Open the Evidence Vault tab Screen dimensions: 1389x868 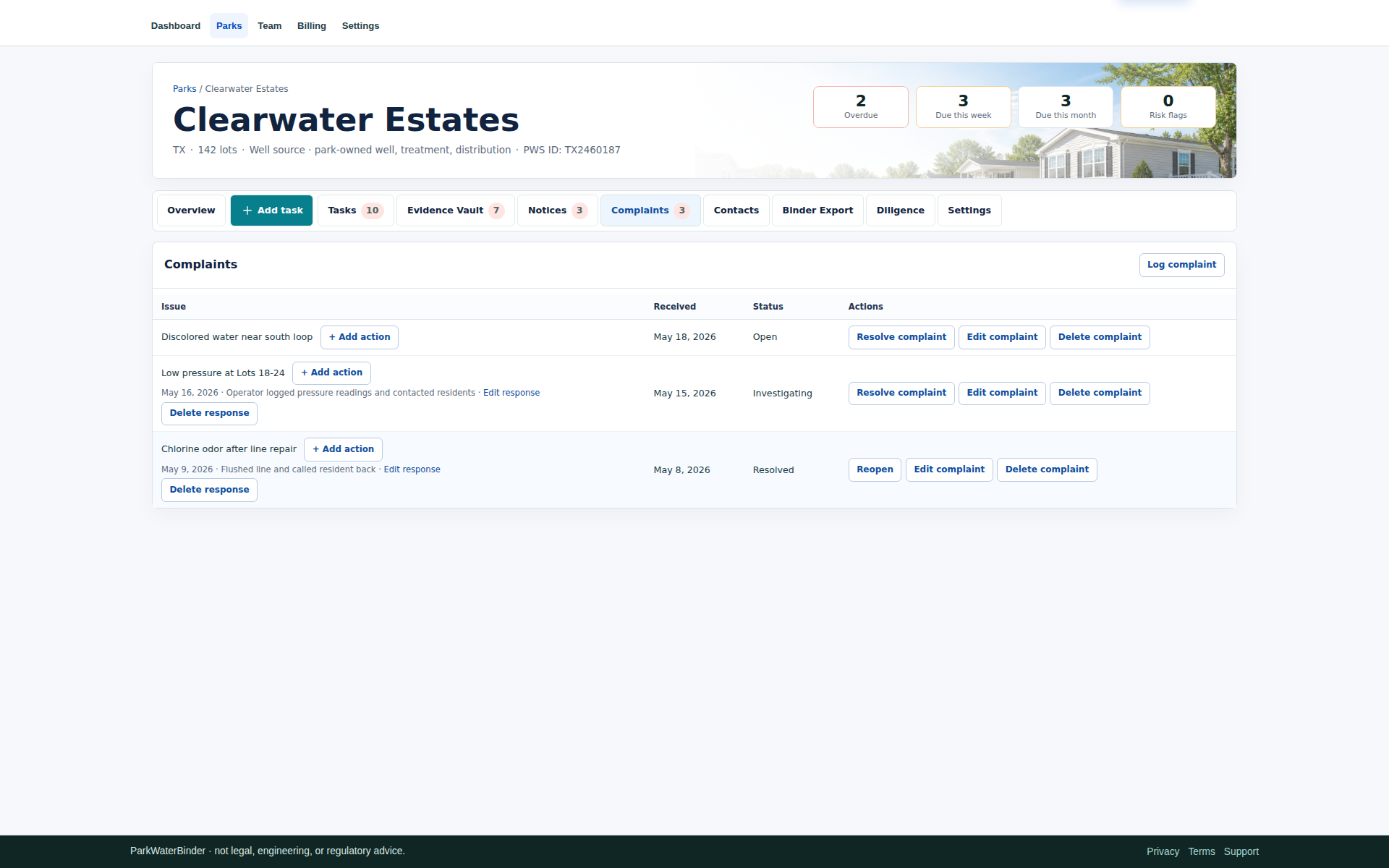coord(456,210)
